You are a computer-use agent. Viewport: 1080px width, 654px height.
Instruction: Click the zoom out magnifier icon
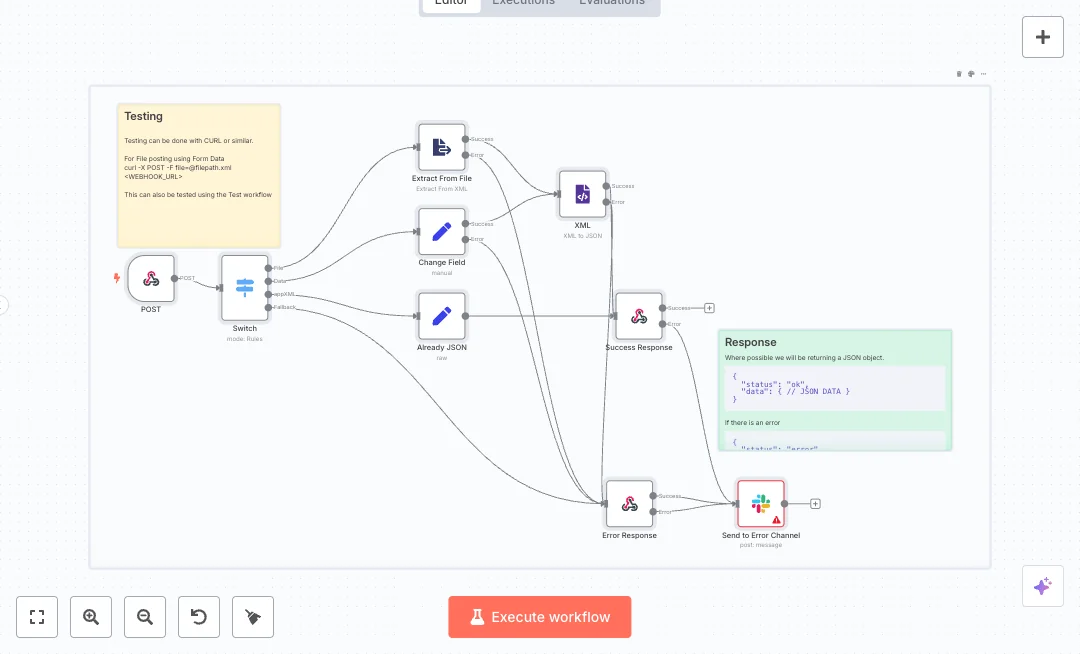click(145, 617)
